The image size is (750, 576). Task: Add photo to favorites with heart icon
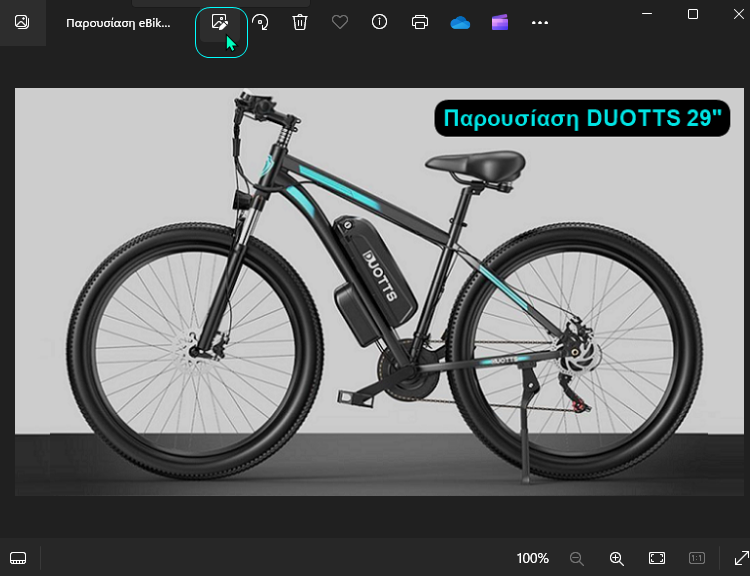coord(340,22)
